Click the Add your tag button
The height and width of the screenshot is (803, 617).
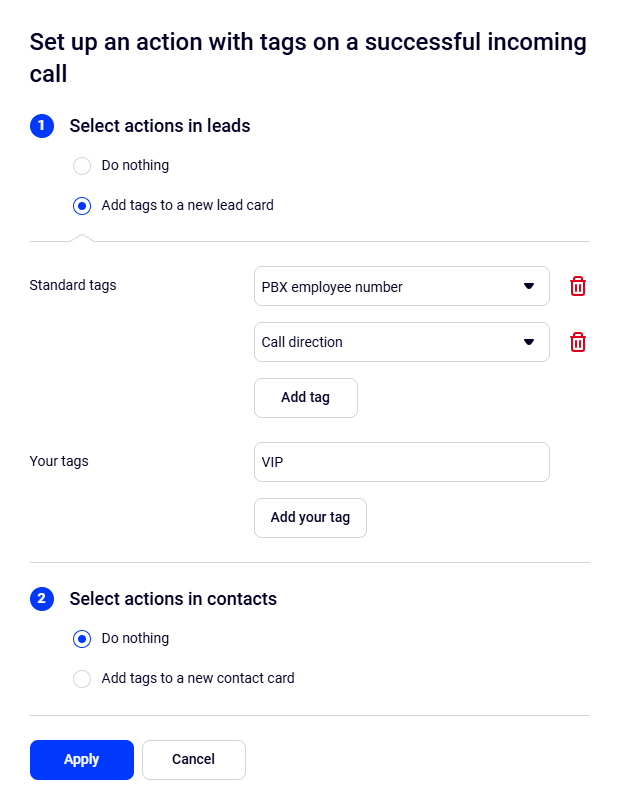point(310,518)
